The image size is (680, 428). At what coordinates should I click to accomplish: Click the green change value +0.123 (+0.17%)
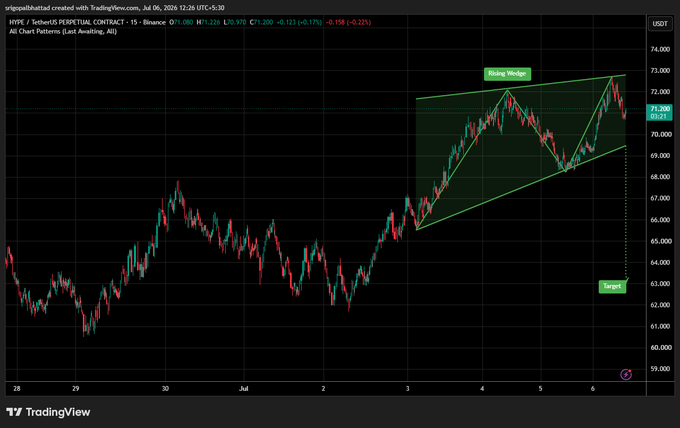tap(299, 22)
